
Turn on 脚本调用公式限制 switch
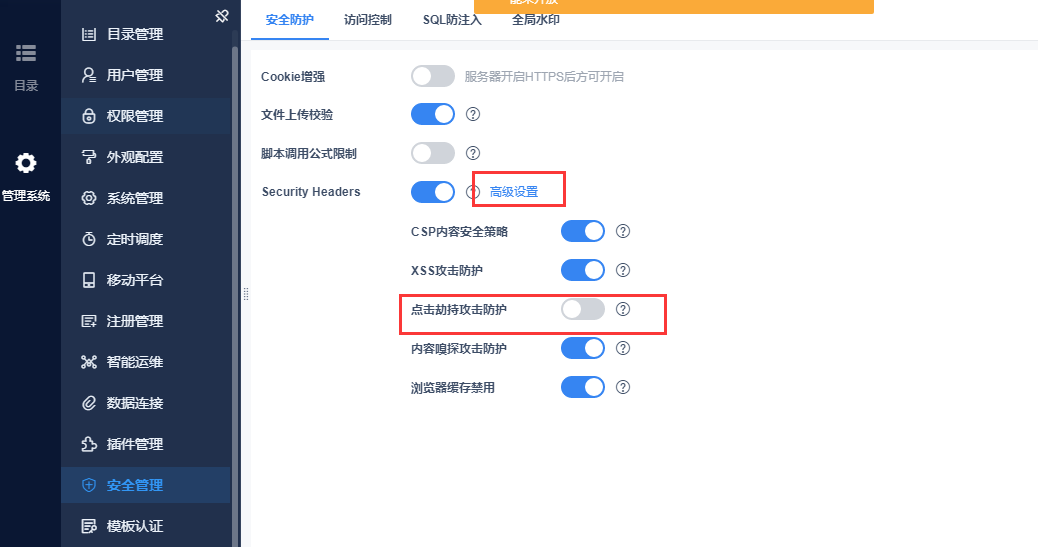433,153
